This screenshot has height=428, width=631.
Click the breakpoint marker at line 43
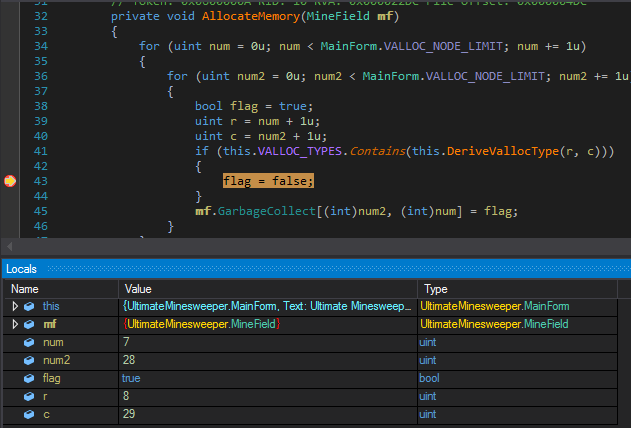coord(10,181)
